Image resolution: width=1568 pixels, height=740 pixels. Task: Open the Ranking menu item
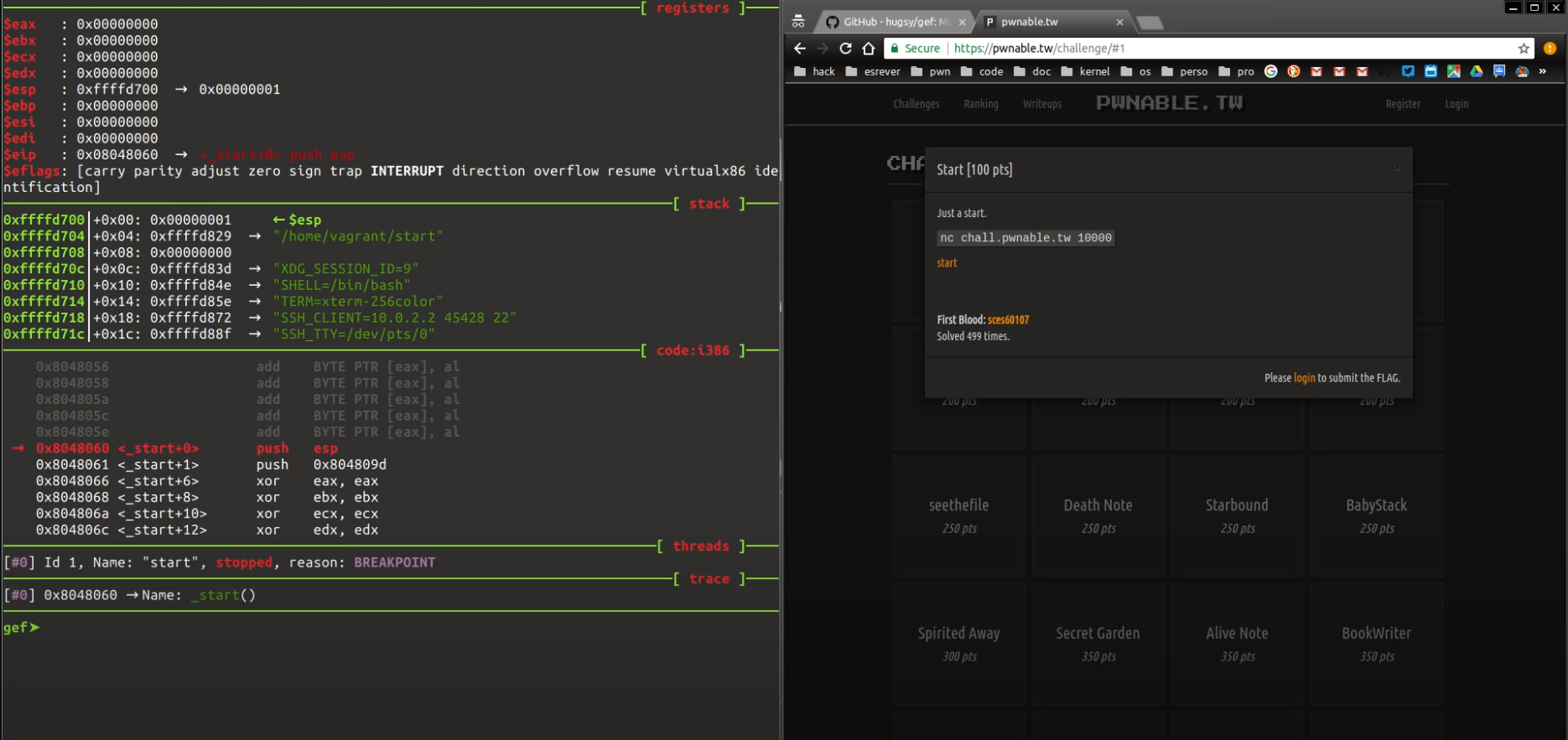pyautogui.click(x=981, y=104)
